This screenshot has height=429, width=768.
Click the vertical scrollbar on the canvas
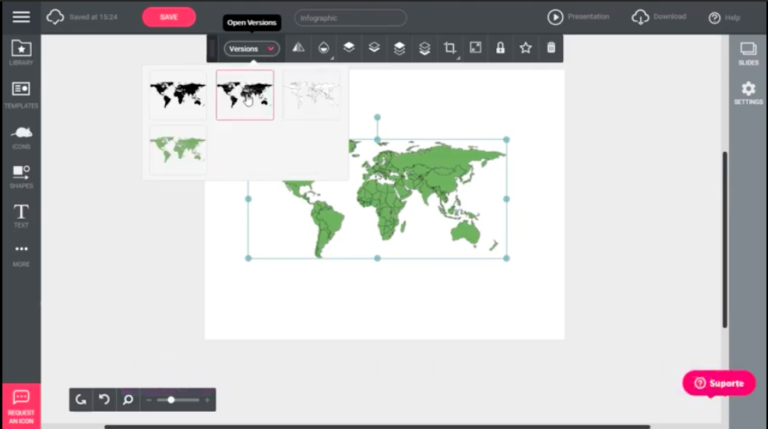click(x=724, y=239)
